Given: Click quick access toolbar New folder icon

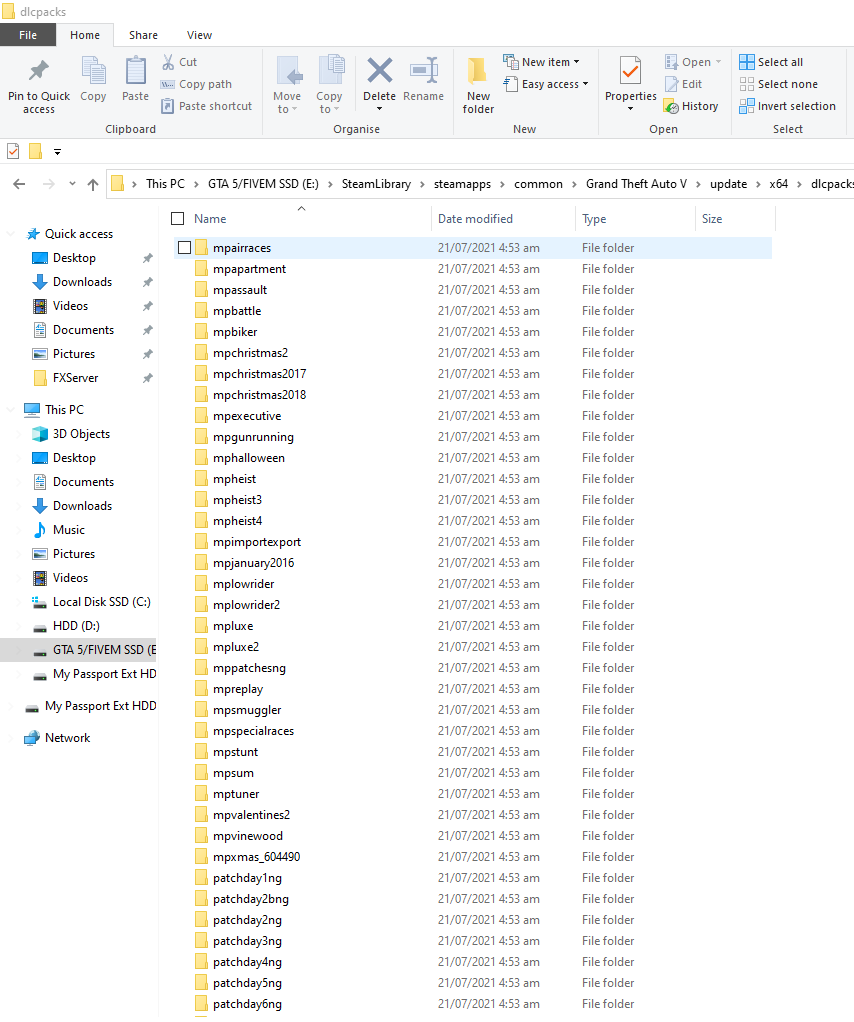Looking at the screenshot, I should coord(36,152).
